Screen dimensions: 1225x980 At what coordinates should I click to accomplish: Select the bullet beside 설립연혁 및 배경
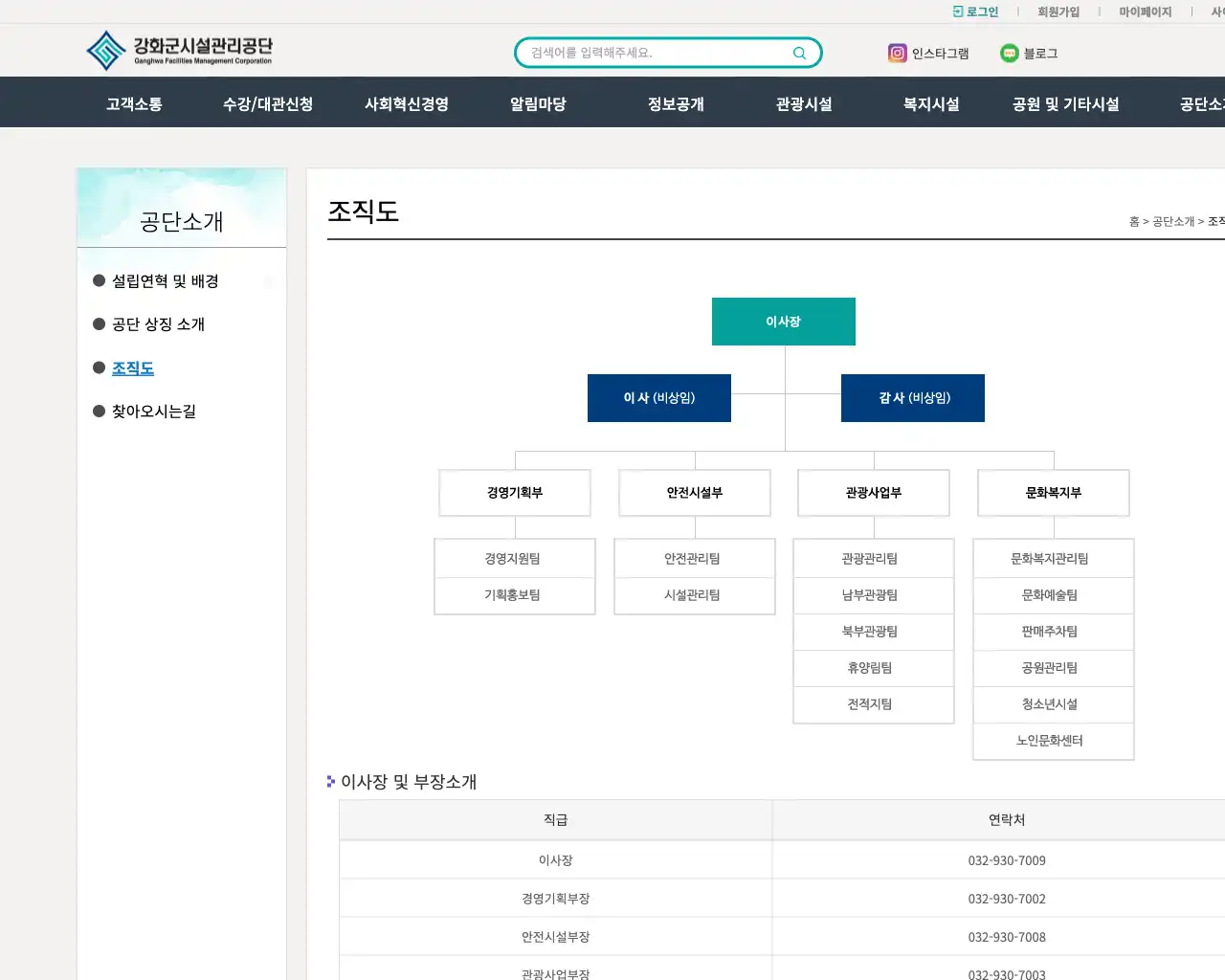(99, 280)
